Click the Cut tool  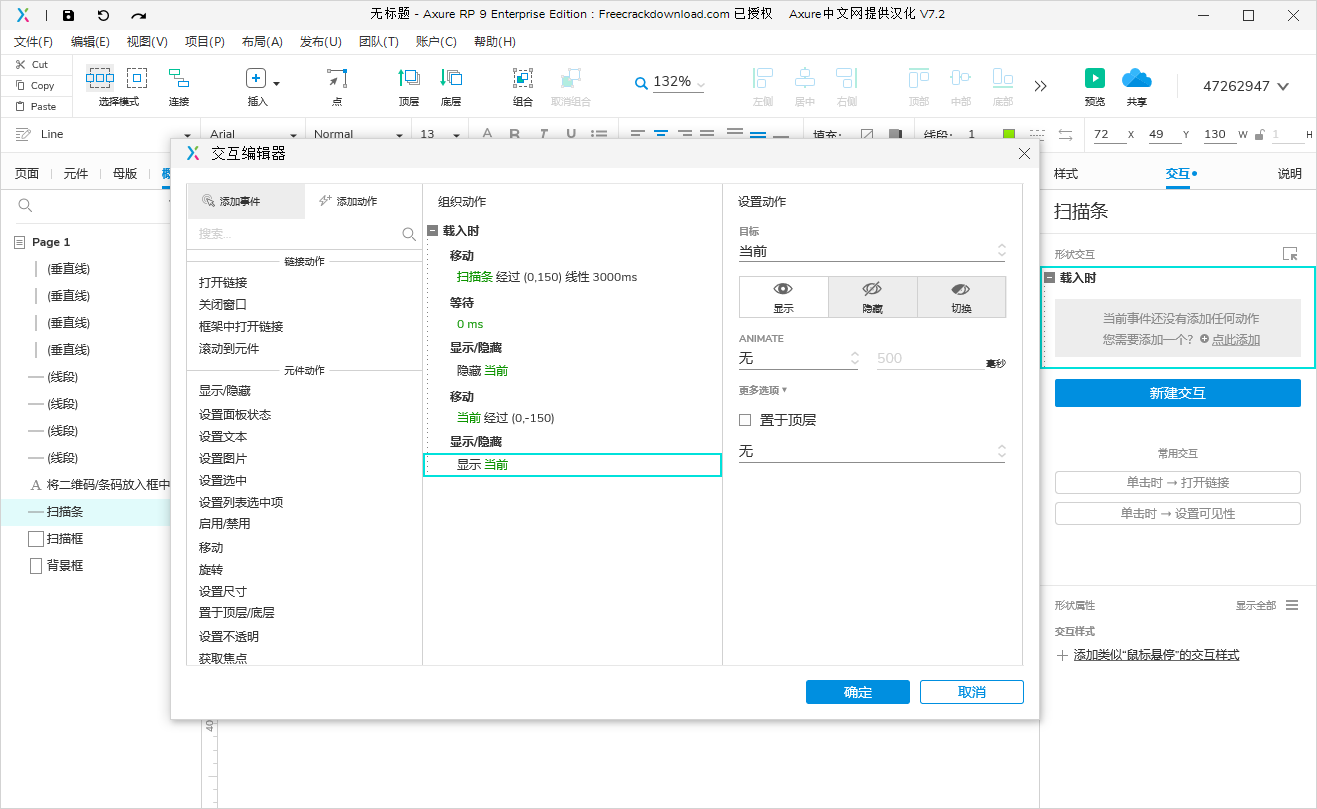tap(33, 64)
